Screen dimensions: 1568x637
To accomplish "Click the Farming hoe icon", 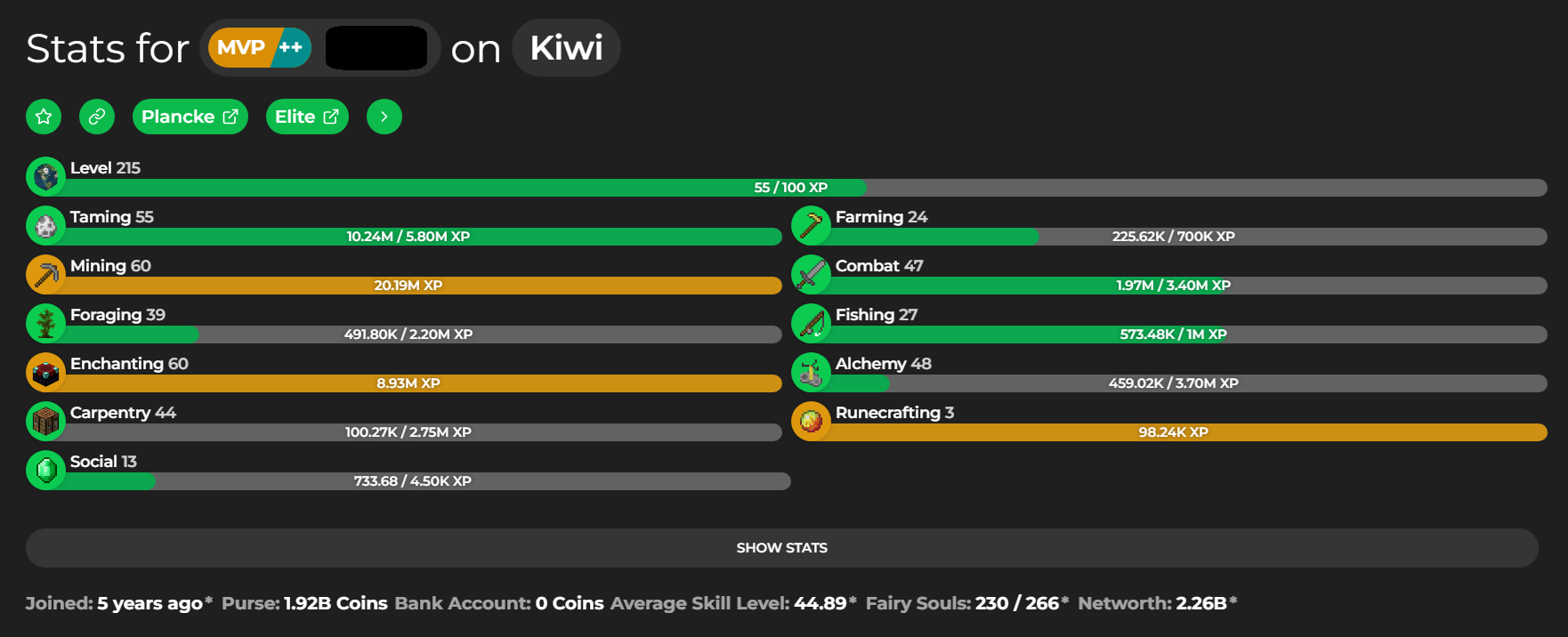I will tap(811, 226).
